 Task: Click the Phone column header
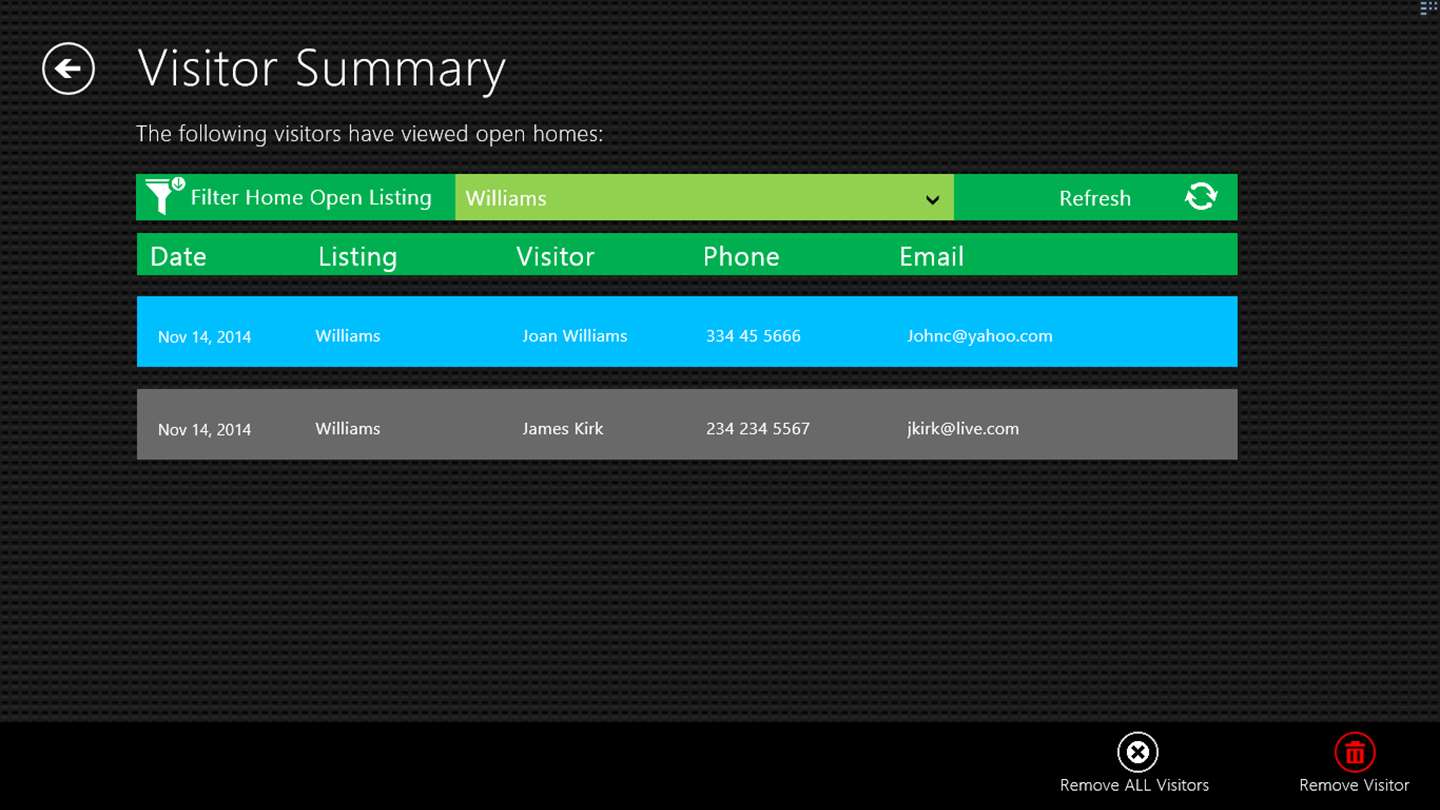click(741, 256)
